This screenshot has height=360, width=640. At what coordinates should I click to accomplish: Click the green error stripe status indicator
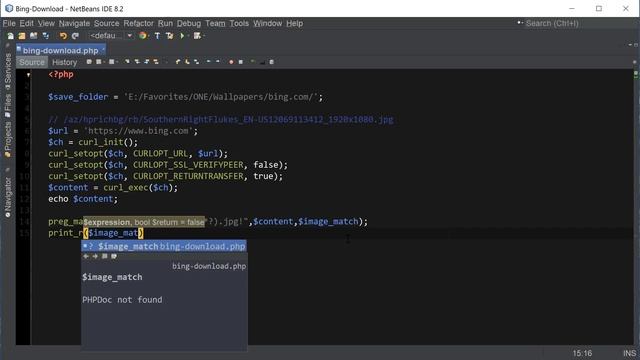(636, 74)
